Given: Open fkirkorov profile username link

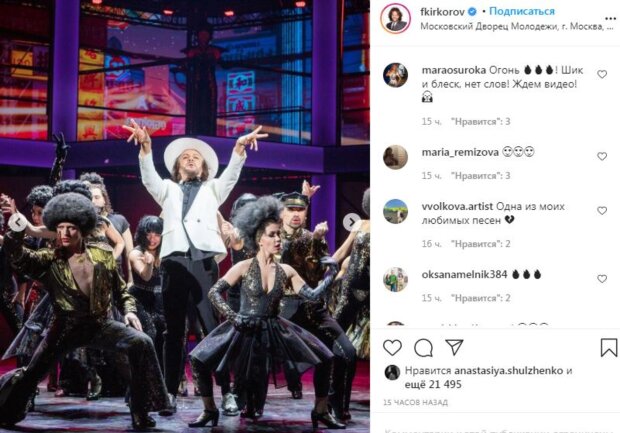Looking at the screenshot, I should pyautogui.click(x=442, y=12).
